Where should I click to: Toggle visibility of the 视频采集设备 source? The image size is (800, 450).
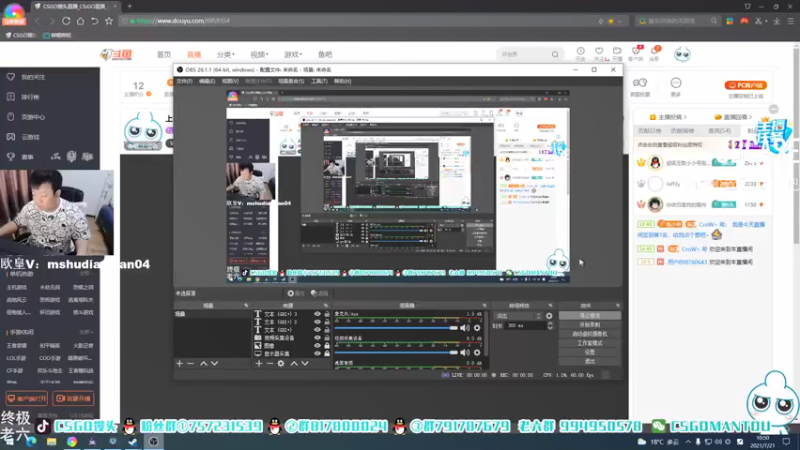coord(317,338)
